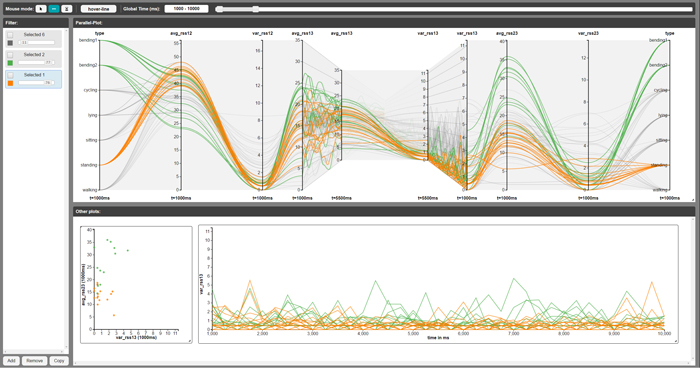Viewport: 700px width, 368px height.
Task: Click the var_rss13 (1000ms) scatter x-axis label
Action: (136, 338)
